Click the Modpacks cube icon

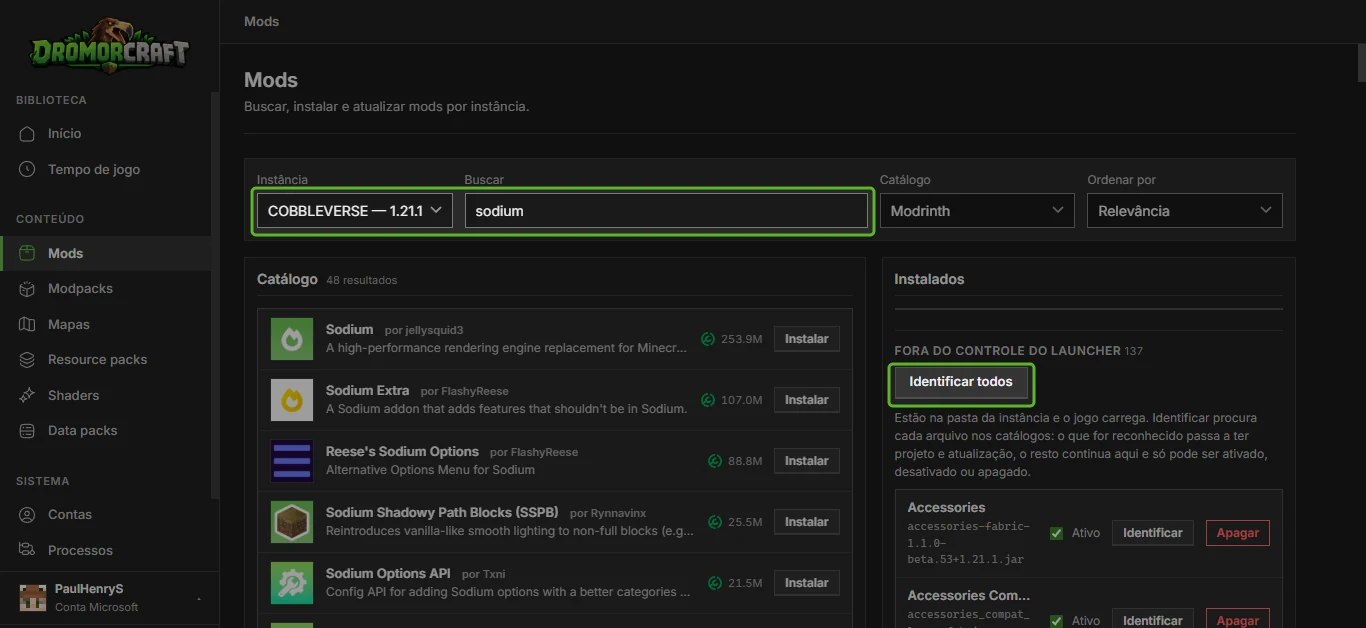click(x=27, y=288)
